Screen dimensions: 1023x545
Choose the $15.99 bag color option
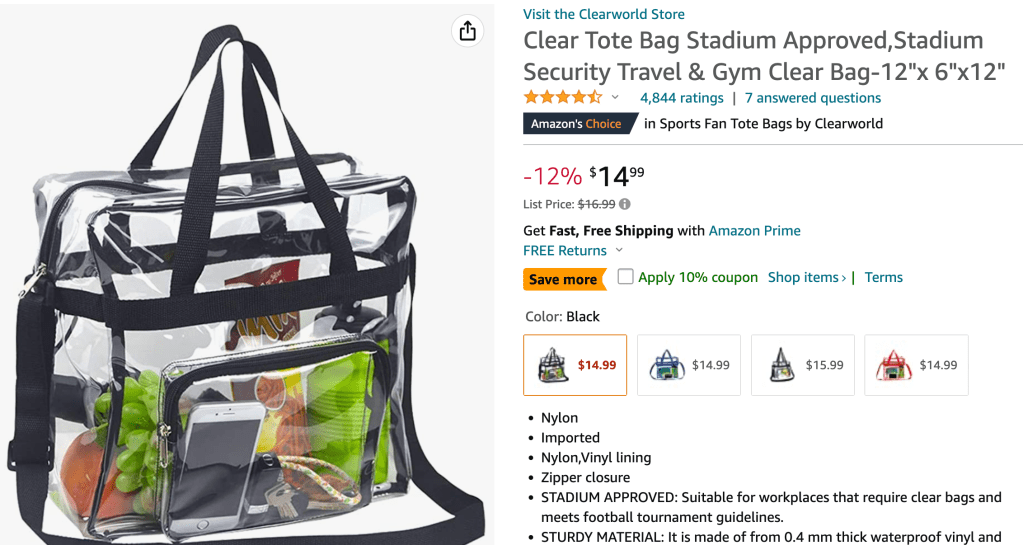pos(803,365)
